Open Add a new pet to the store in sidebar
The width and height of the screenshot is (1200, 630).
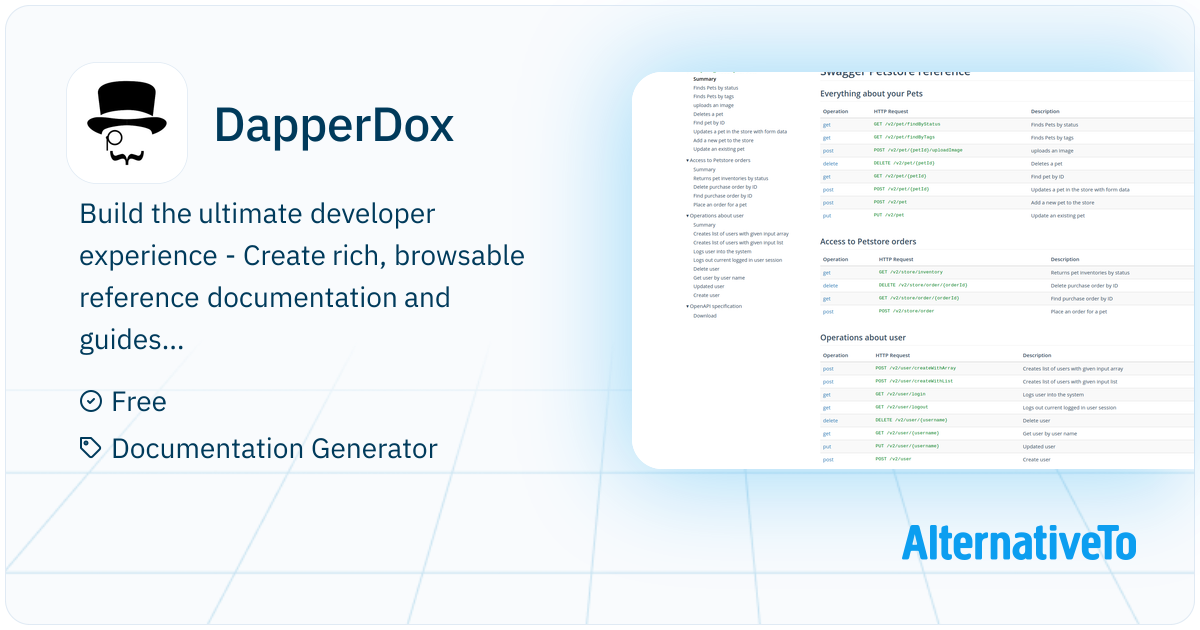coord(723,140)
